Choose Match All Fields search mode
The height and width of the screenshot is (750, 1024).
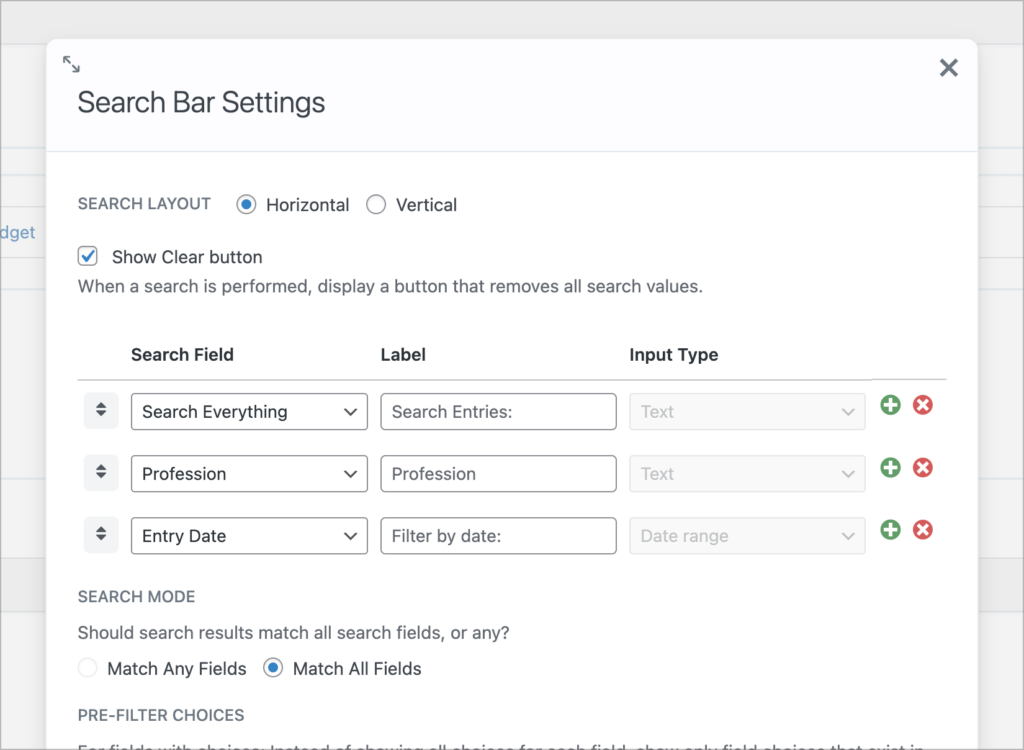(x=273, y=668)
